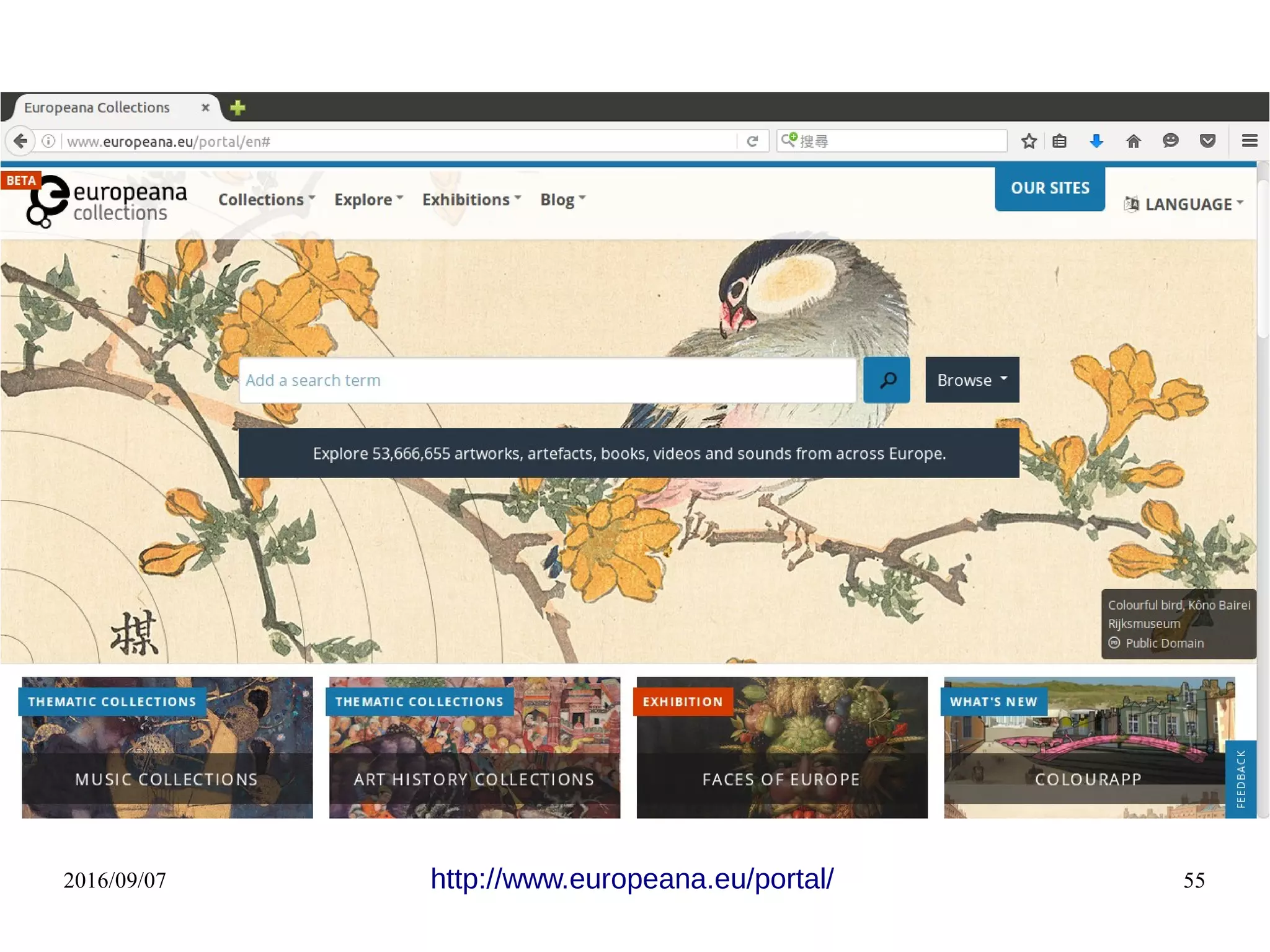The width and height of the screenshot is (1270, 952).
Task: Click the Colourful bird, Kôno Bairei caption
Action: point(1179,605)
